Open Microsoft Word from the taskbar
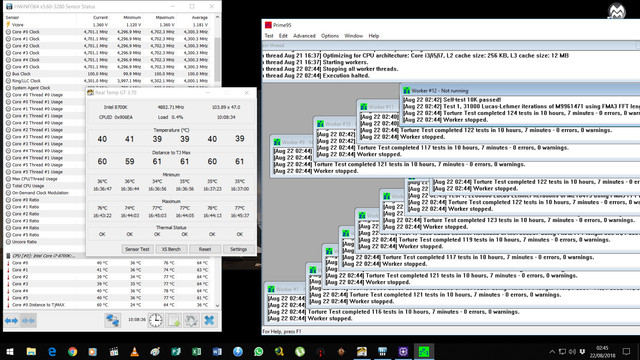 tap(217, 351)
